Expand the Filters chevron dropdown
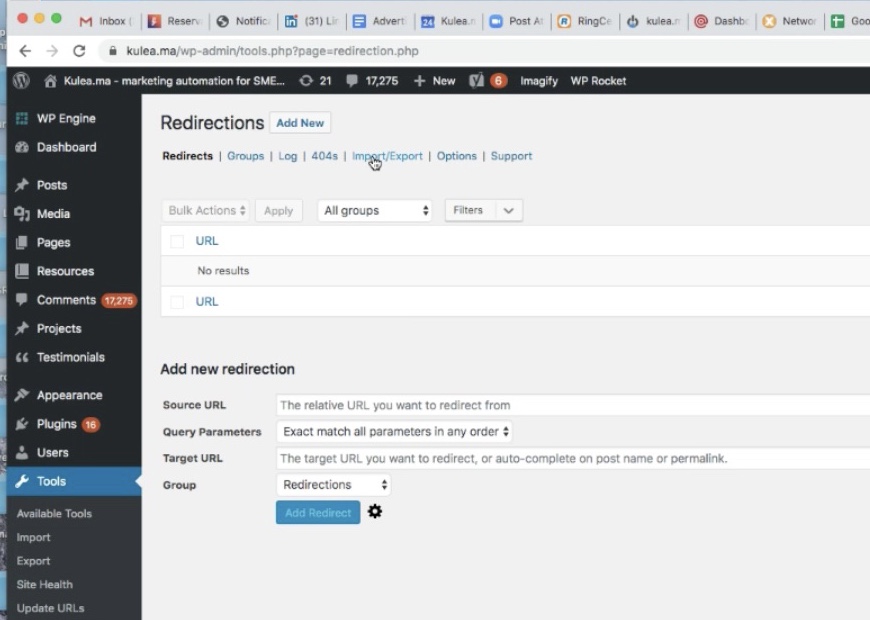The width and height of the screenshot is (870, 620). (508, 210)
